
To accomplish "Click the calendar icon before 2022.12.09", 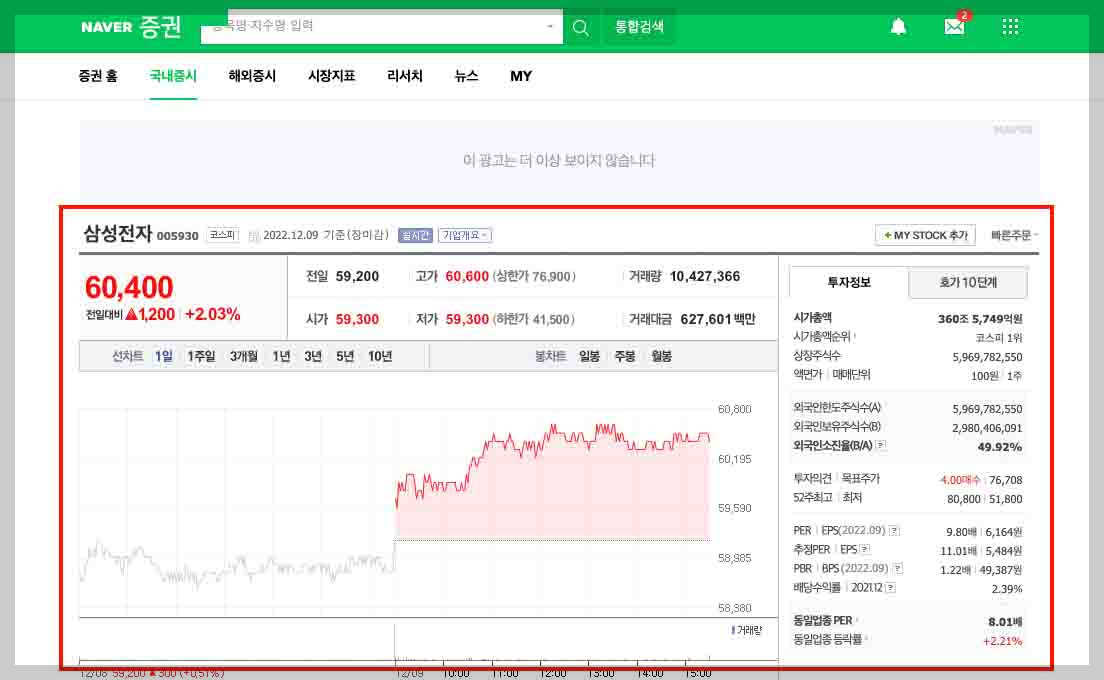I will pos(253,235).
